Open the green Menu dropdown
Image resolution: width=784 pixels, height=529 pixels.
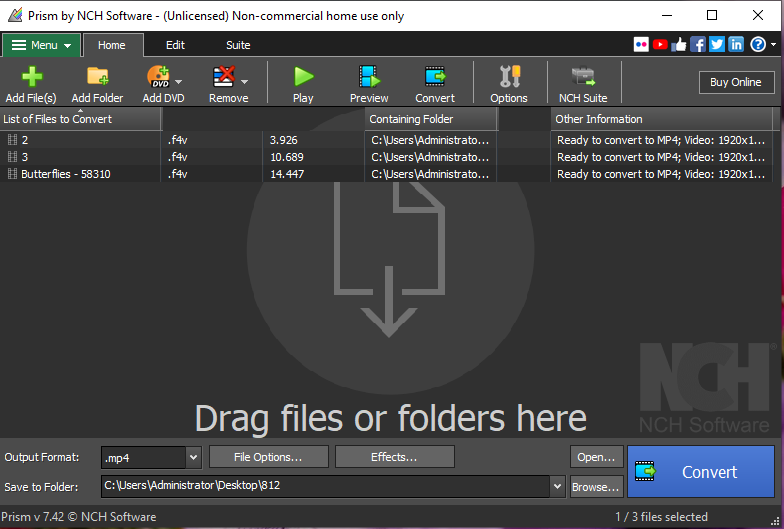(x=41, y=45)
